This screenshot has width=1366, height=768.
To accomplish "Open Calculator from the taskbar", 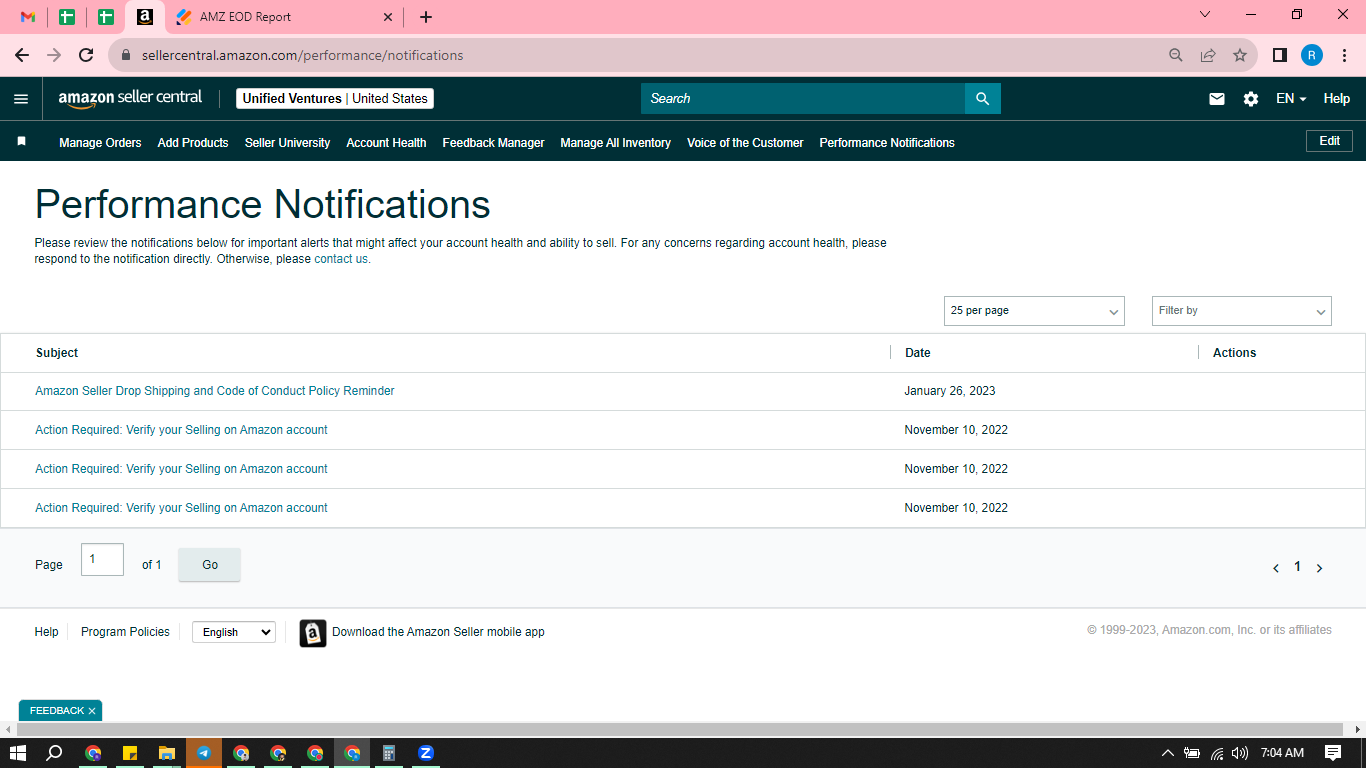I will pyautogui.click(x=389, y=753).
